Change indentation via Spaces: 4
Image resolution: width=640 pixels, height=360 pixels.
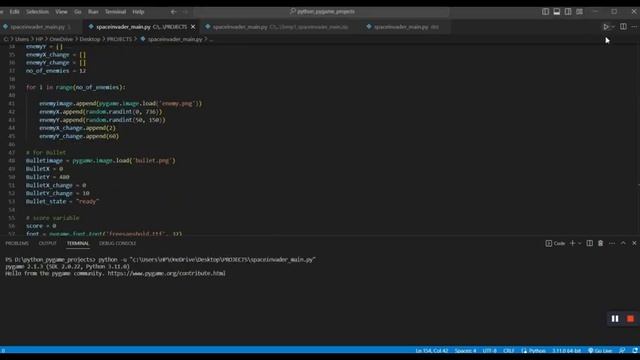click(465, 351)
